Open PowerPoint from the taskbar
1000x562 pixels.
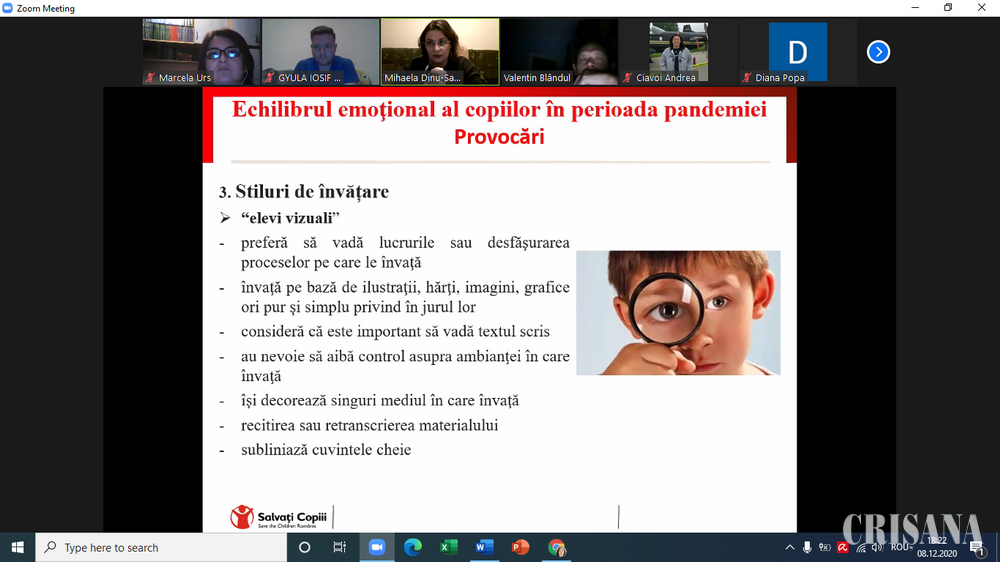coord(521,547)
